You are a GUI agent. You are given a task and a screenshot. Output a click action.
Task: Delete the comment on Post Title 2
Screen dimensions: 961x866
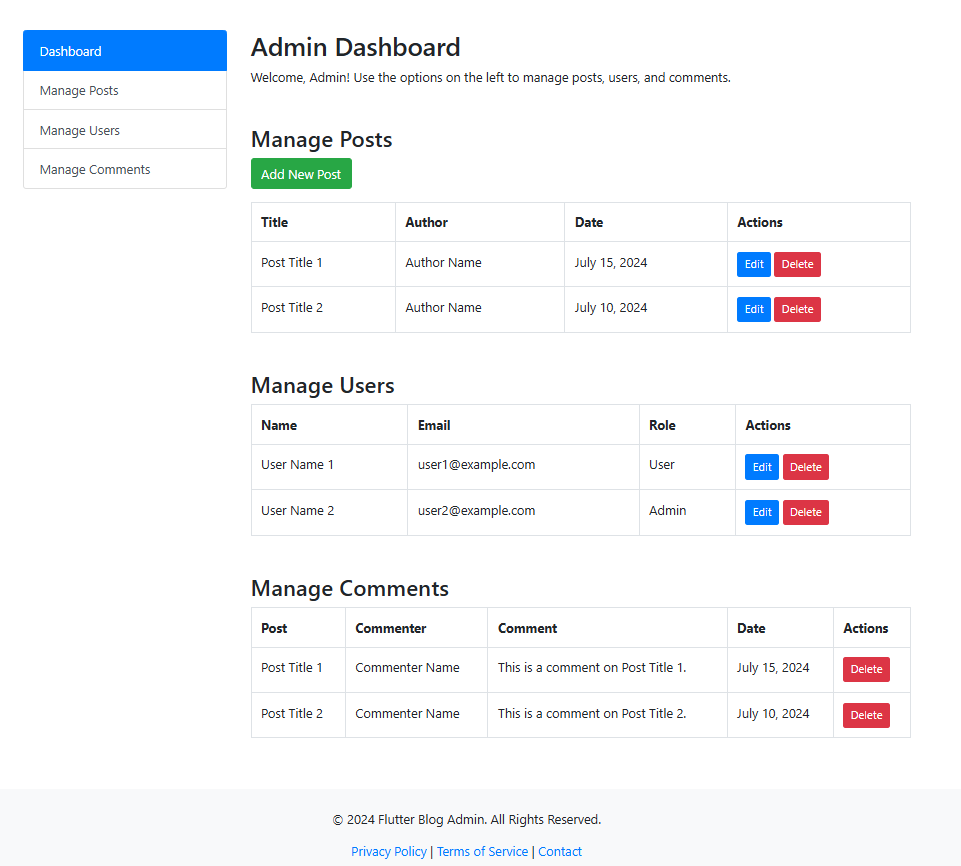coord(866,715)
